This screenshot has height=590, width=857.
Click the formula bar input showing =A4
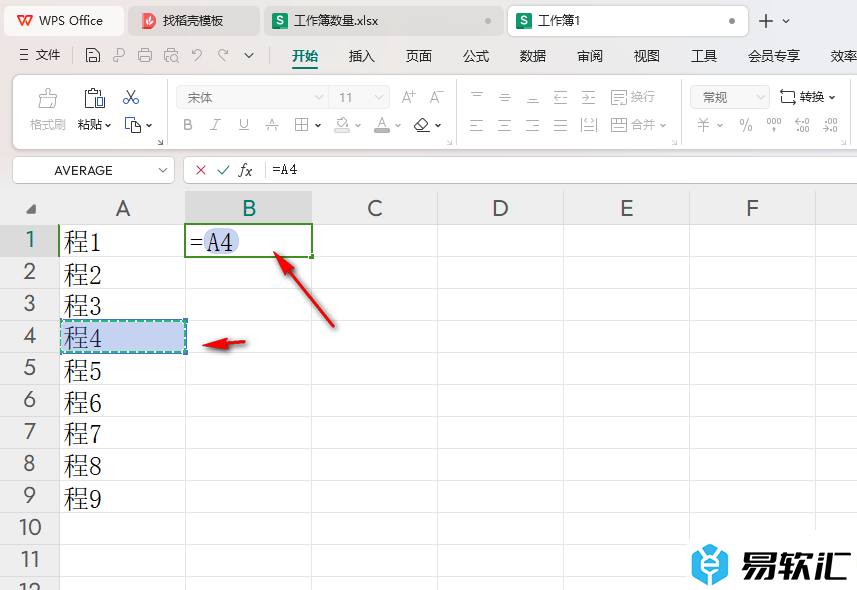(x=560, y=170)
